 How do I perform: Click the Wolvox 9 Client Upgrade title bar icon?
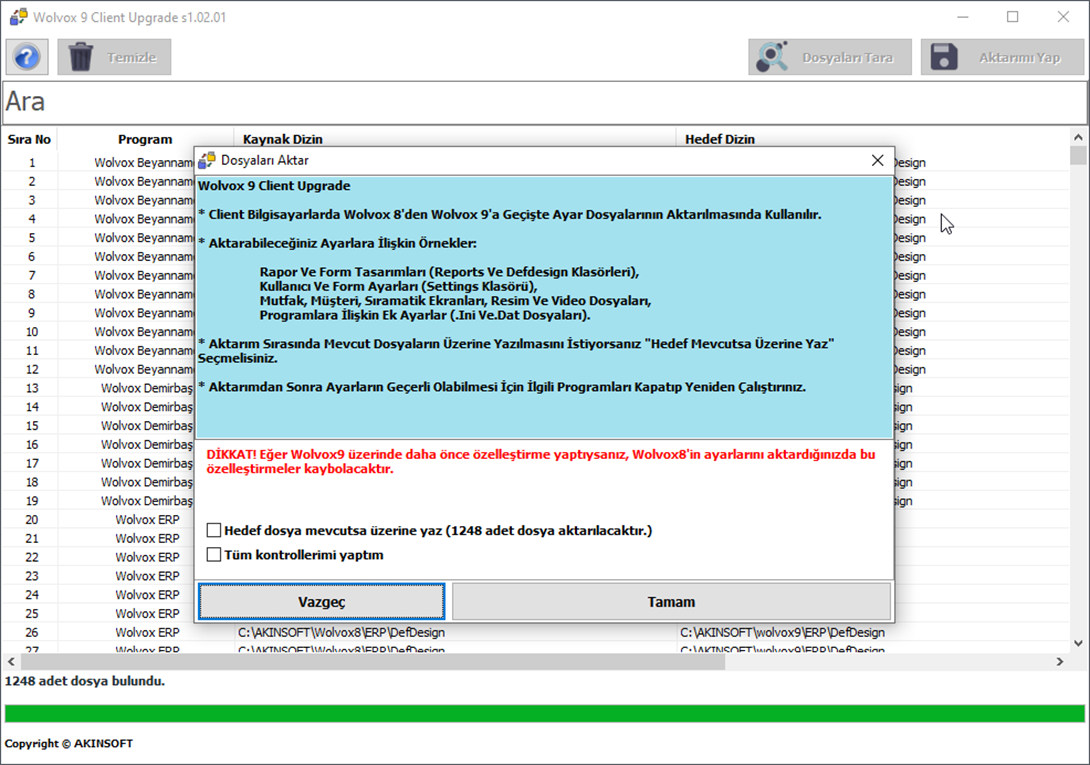point(18,17)
